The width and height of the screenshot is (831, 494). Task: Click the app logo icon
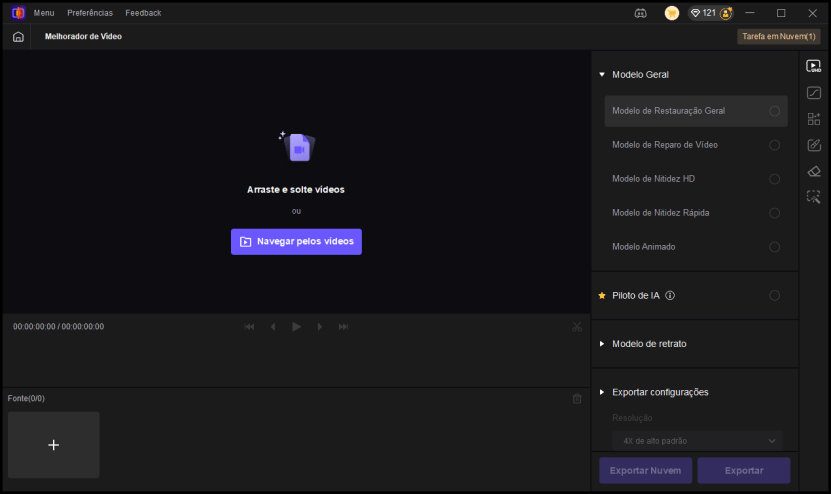click(18, 13)
